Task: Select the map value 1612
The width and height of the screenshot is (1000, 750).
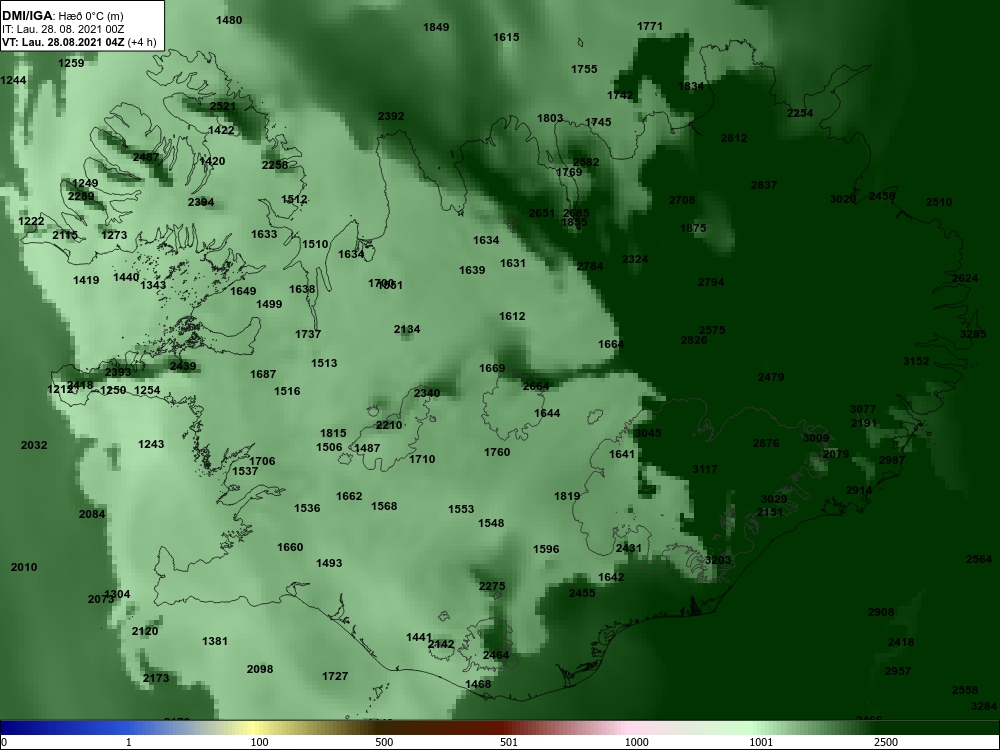Action: (512, 316)
